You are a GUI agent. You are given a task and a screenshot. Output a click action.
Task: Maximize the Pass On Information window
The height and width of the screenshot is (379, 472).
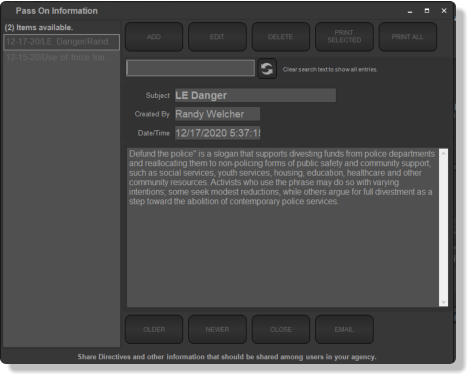point(427,11)
